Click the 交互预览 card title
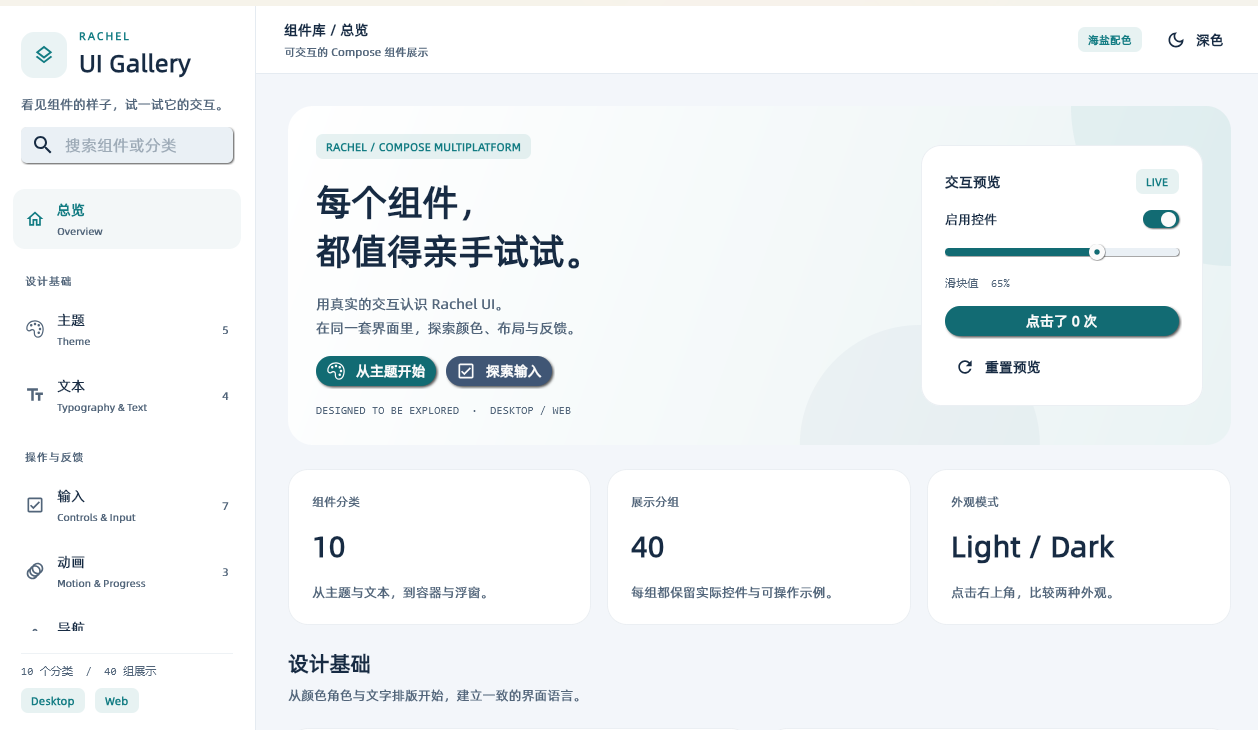Image resolution: width=1258 pixels, height=730 pixels. tap(973, 182)
